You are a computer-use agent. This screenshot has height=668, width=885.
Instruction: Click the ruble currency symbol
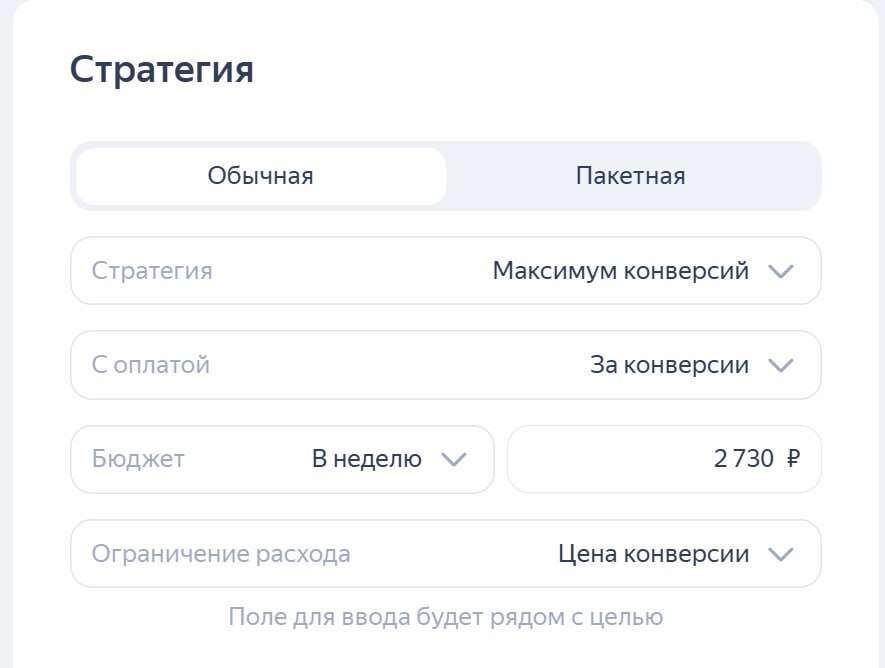pyautogui.click(x=793, y=459)
